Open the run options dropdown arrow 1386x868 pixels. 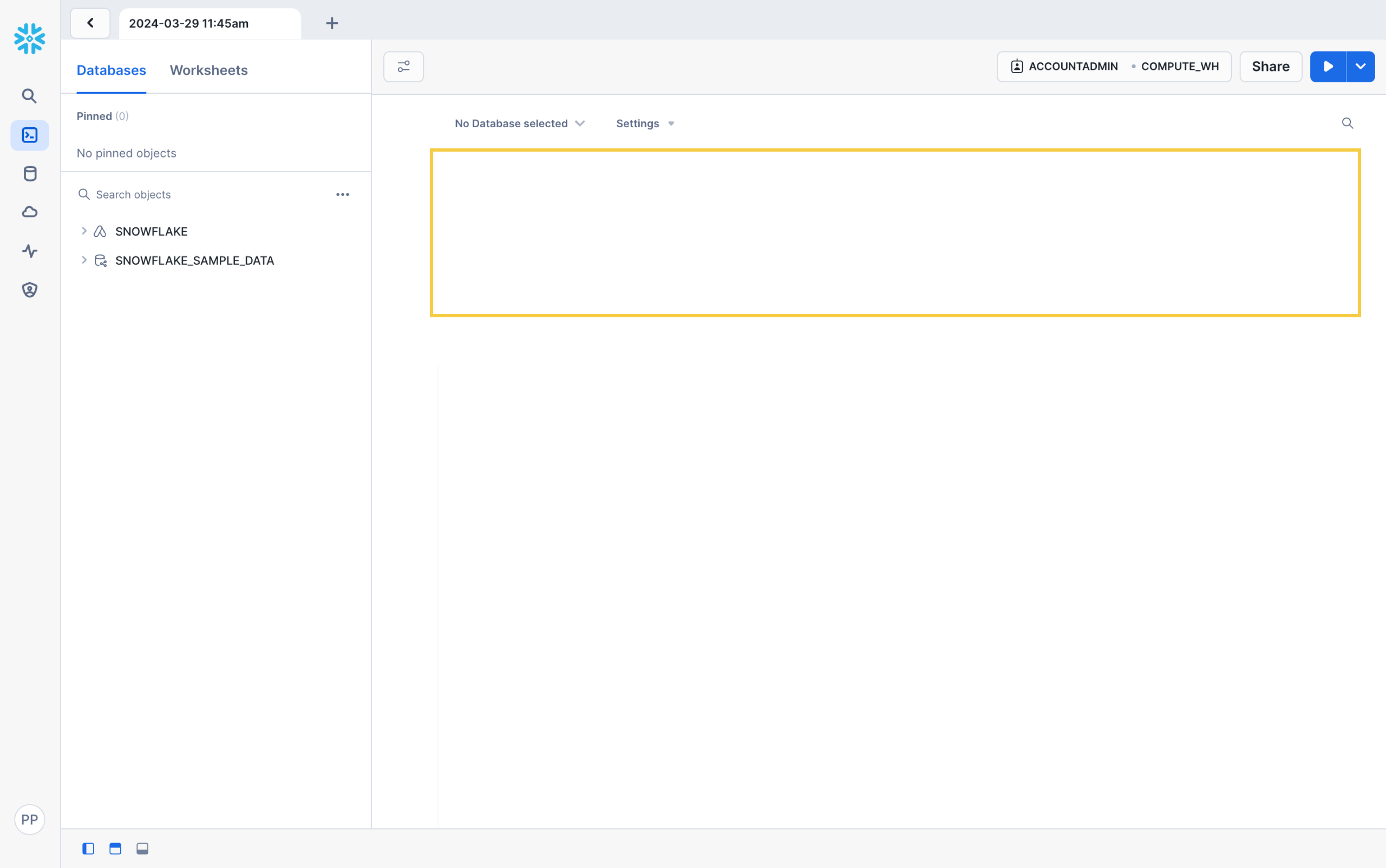[1360, 67]
